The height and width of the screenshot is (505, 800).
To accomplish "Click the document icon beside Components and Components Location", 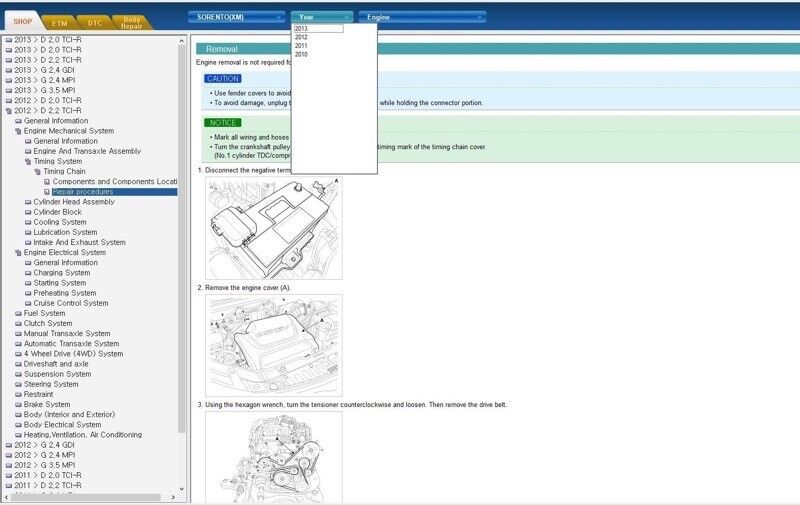I will [x=47, y=182].
